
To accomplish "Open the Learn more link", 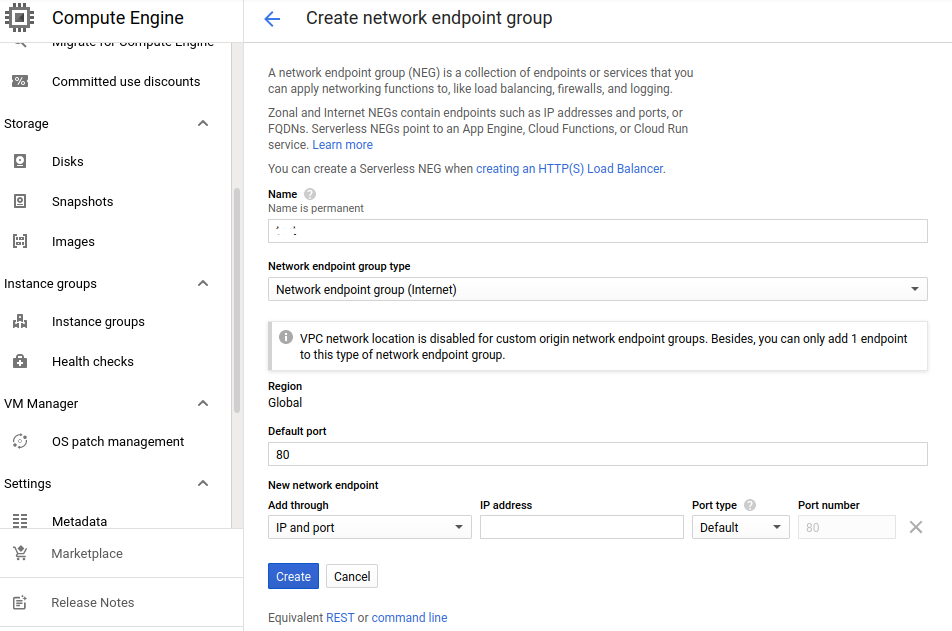I will click(x=342, y=144).
